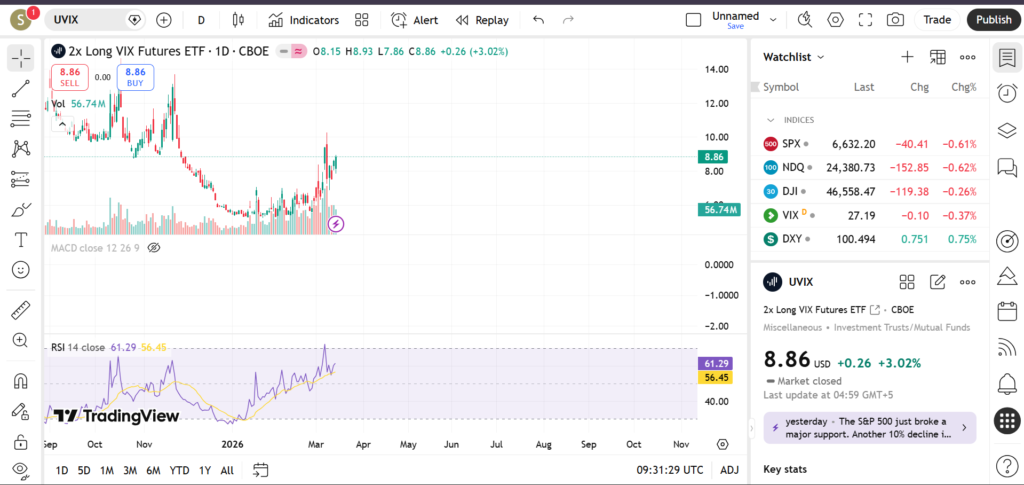Open Indicators dialog
1024x485 pixels.
point(303,20)
